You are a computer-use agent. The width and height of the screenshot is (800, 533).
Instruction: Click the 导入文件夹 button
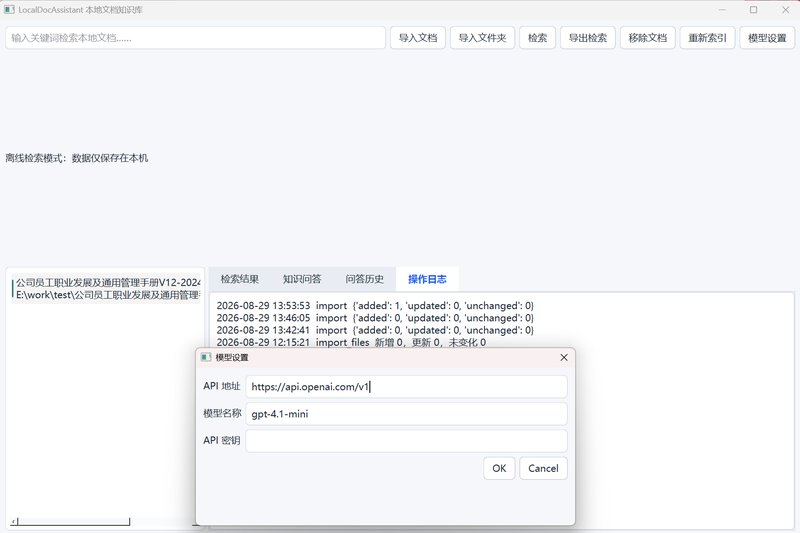[482, 38]
